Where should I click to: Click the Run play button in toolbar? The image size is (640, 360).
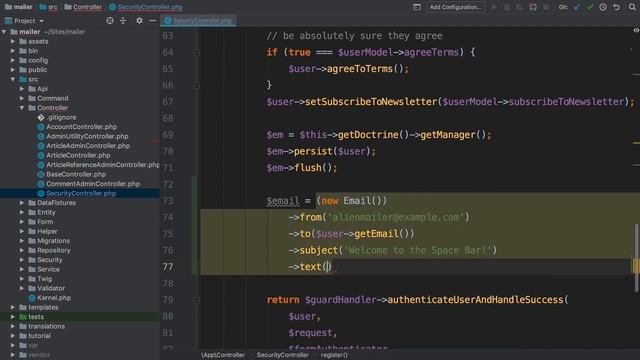click(x=494, y=7)
